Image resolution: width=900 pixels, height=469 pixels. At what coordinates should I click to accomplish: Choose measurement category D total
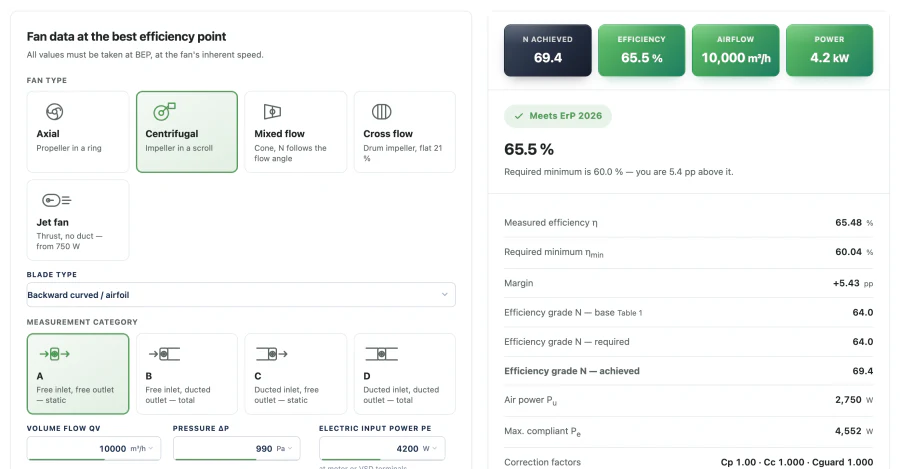(x=405, y=374)
